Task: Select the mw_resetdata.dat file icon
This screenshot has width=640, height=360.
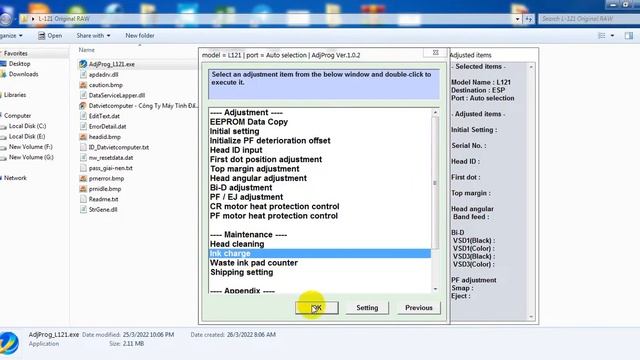Action: 83,158
